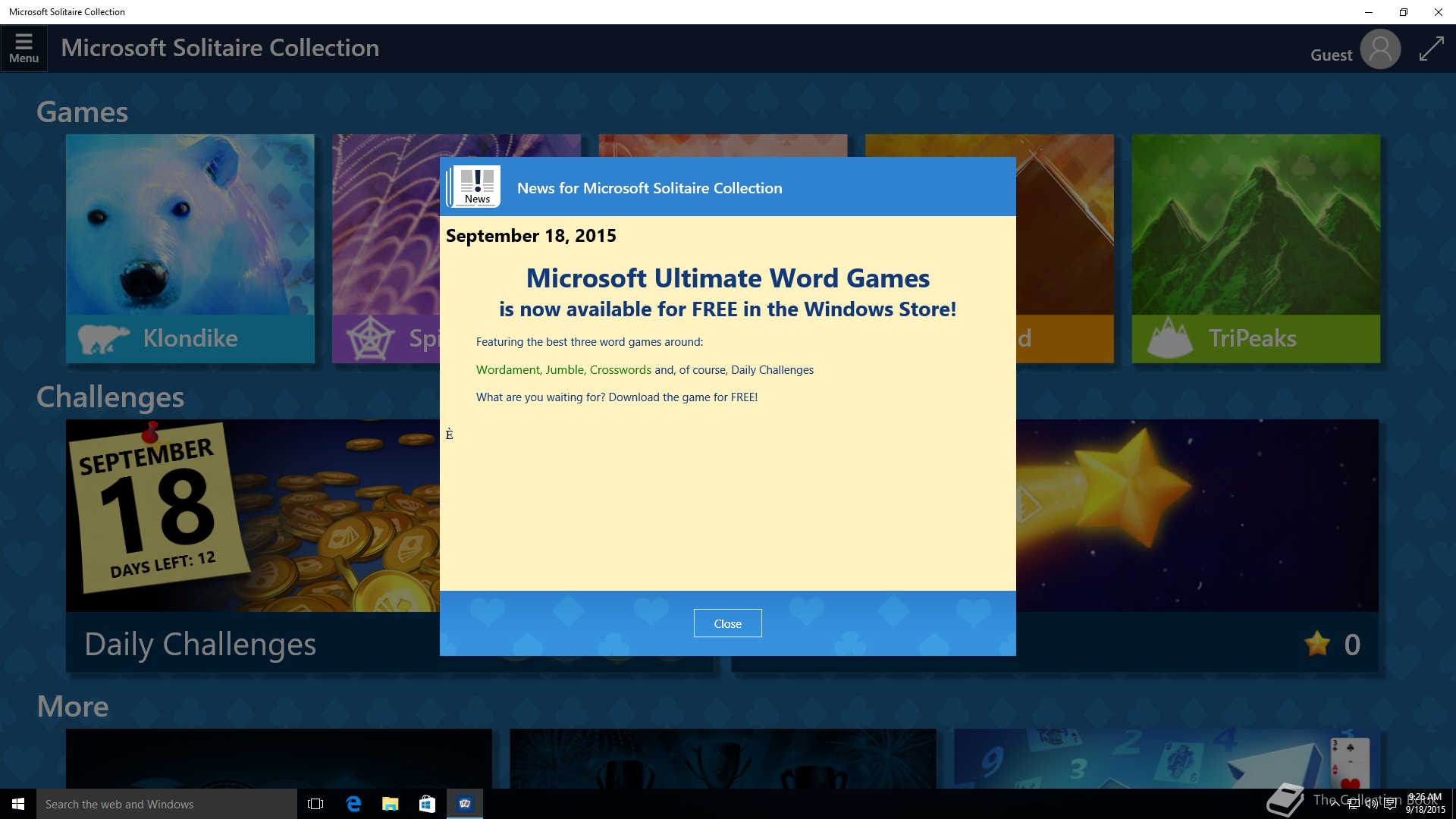This screenshot has height=819, width=1456.
Task: Open File Explorer from taskbar
Action: pos(391,804)
